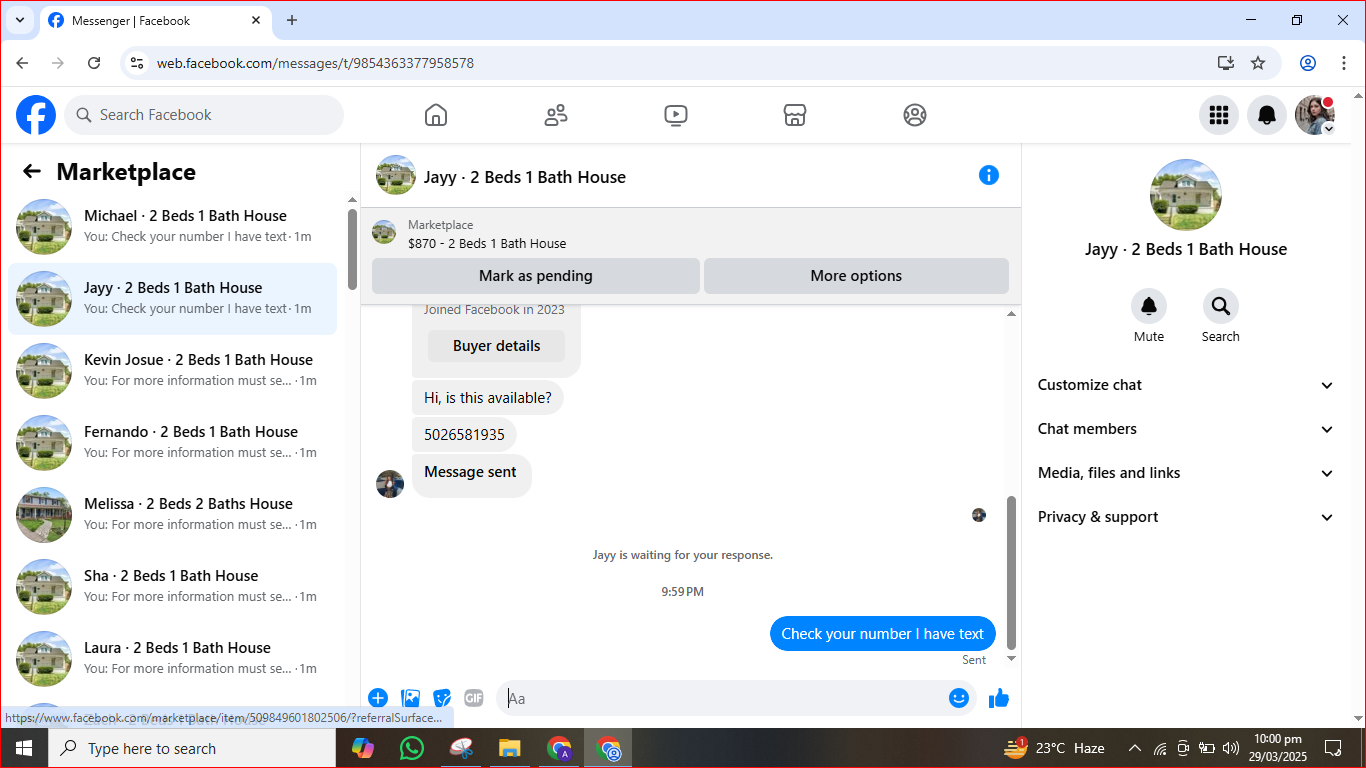Open WhatsApp from the taskbar
The width and height of the screenshot is (1366, 768).
(411, 748)
